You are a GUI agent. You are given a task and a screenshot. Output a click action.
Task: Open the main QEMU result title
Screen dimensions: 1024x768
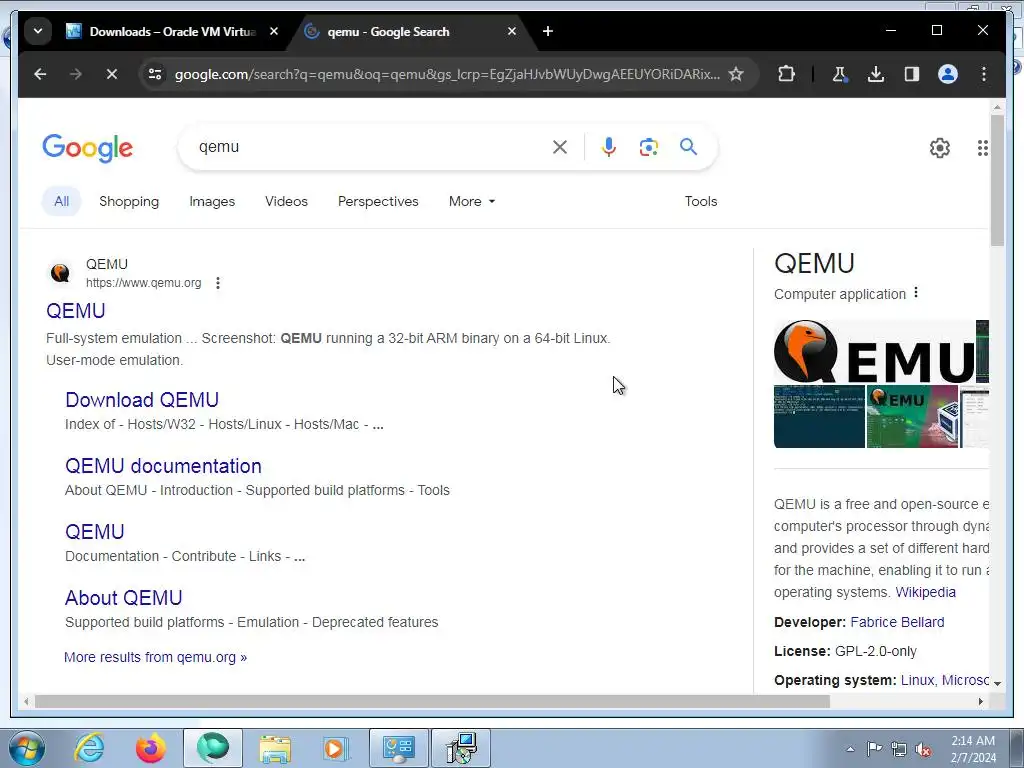(x=76, y=311)
